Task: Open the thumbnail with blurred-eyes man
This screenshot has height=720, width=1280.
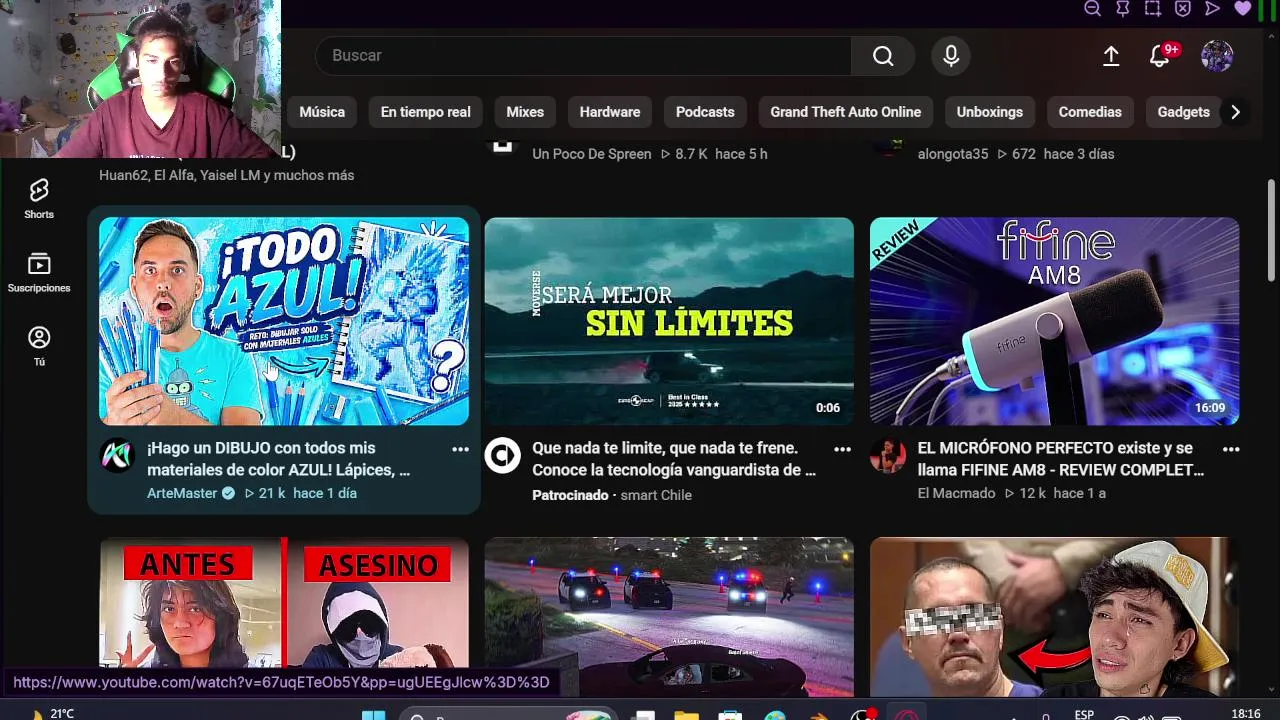Action: [1054, 617]
